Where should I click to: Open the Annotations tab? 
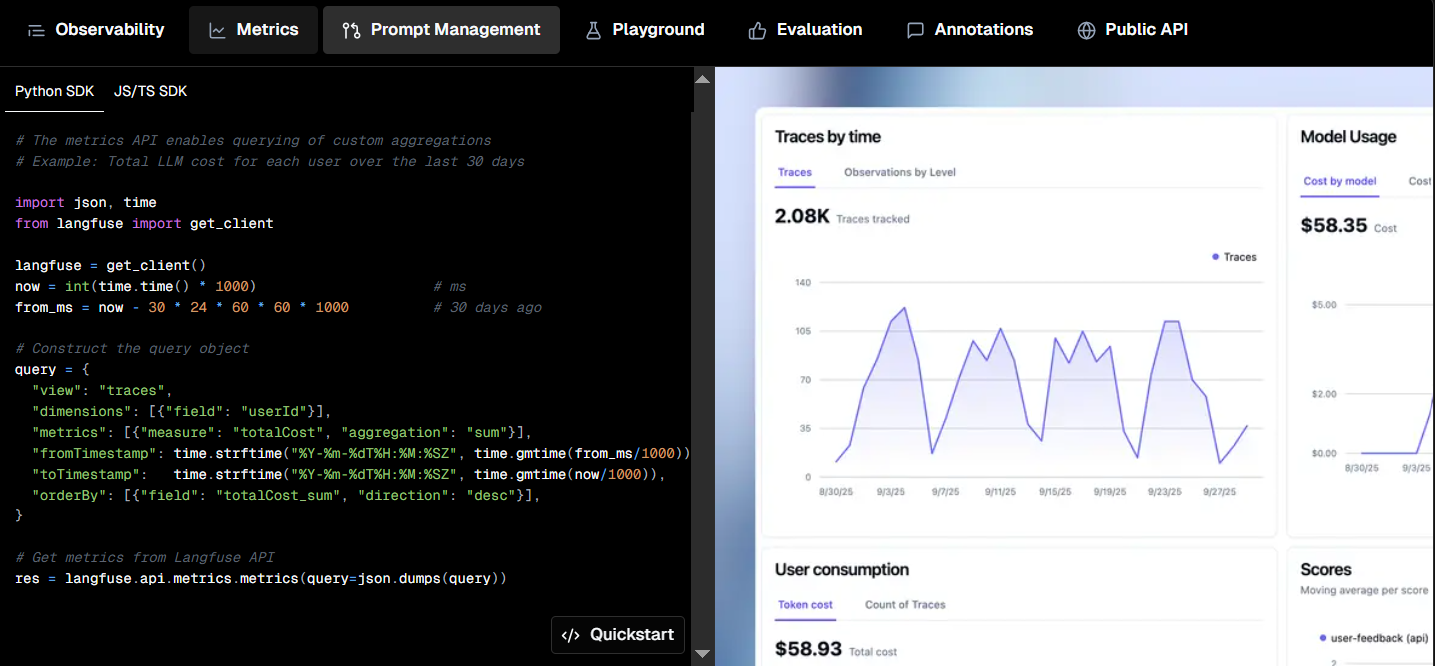pyautogui.click(x=970, y=30)
